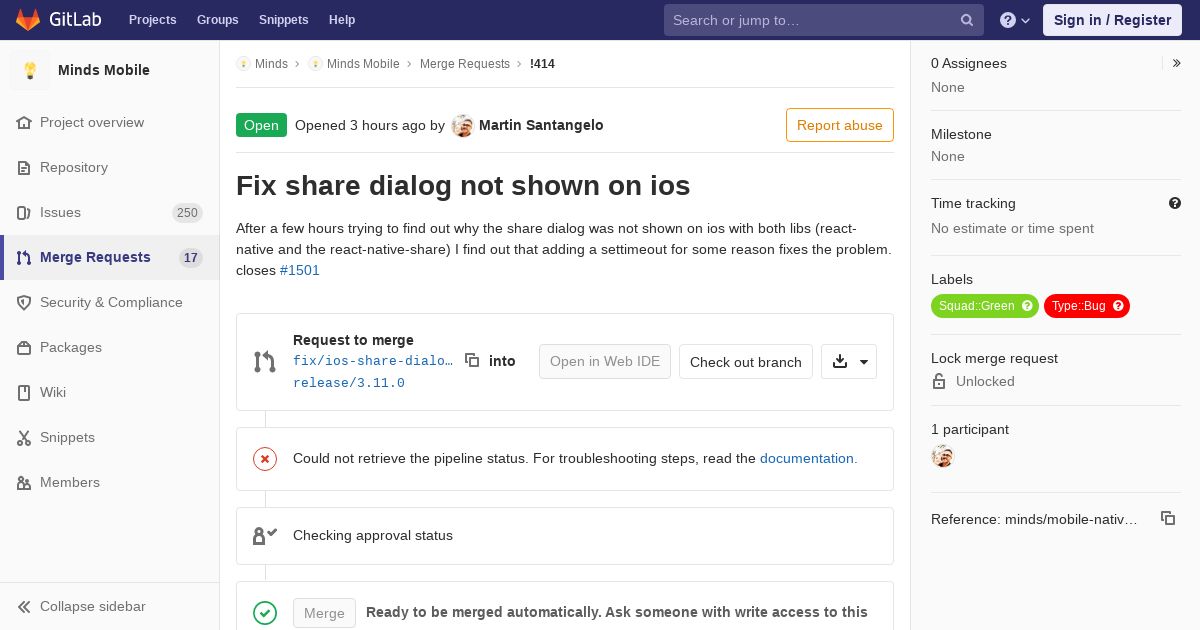Click the green ready-to-merge check icon
The width and height of the screenshot is (1200, 630).
point(265,613)
